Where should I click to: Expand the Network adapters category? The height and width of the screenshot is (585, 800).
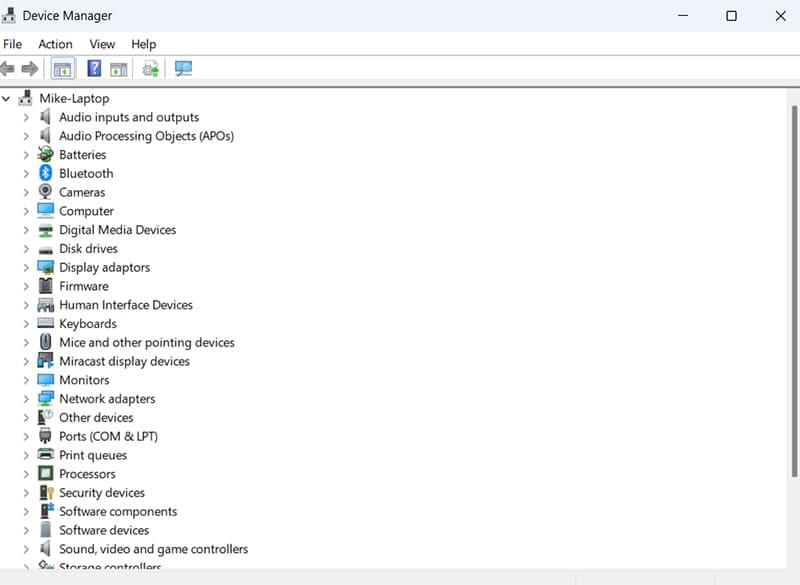[26, 398]
